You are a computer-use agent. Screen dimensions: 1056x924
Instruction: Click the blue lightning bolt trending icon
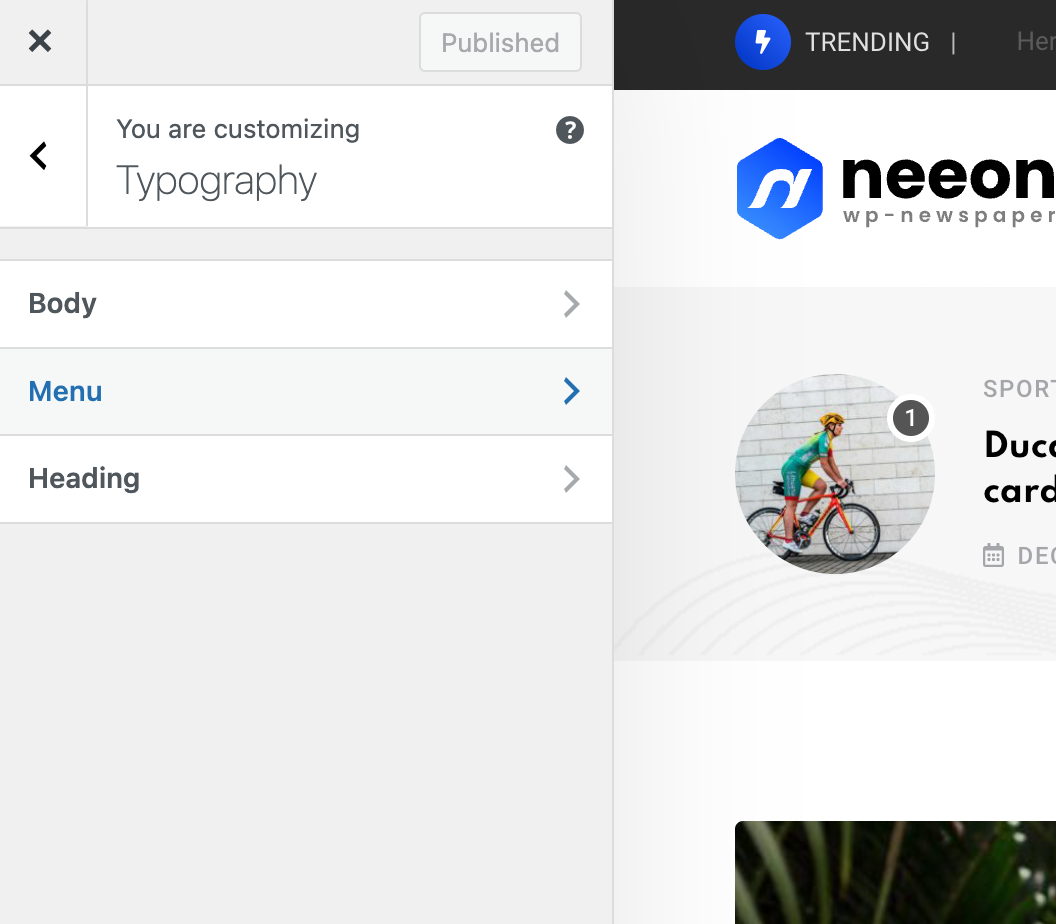762,42
